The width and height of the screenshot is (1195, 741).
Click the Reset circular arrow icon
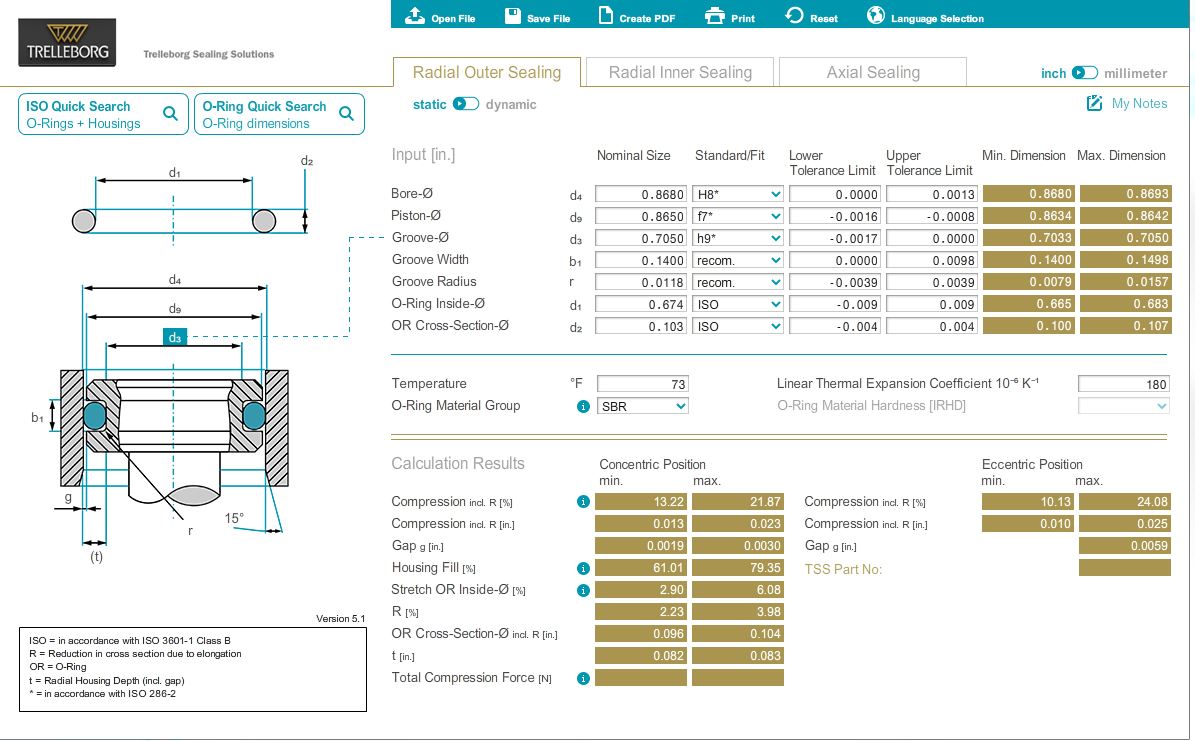pyautogui.click(x=794, y=15)
